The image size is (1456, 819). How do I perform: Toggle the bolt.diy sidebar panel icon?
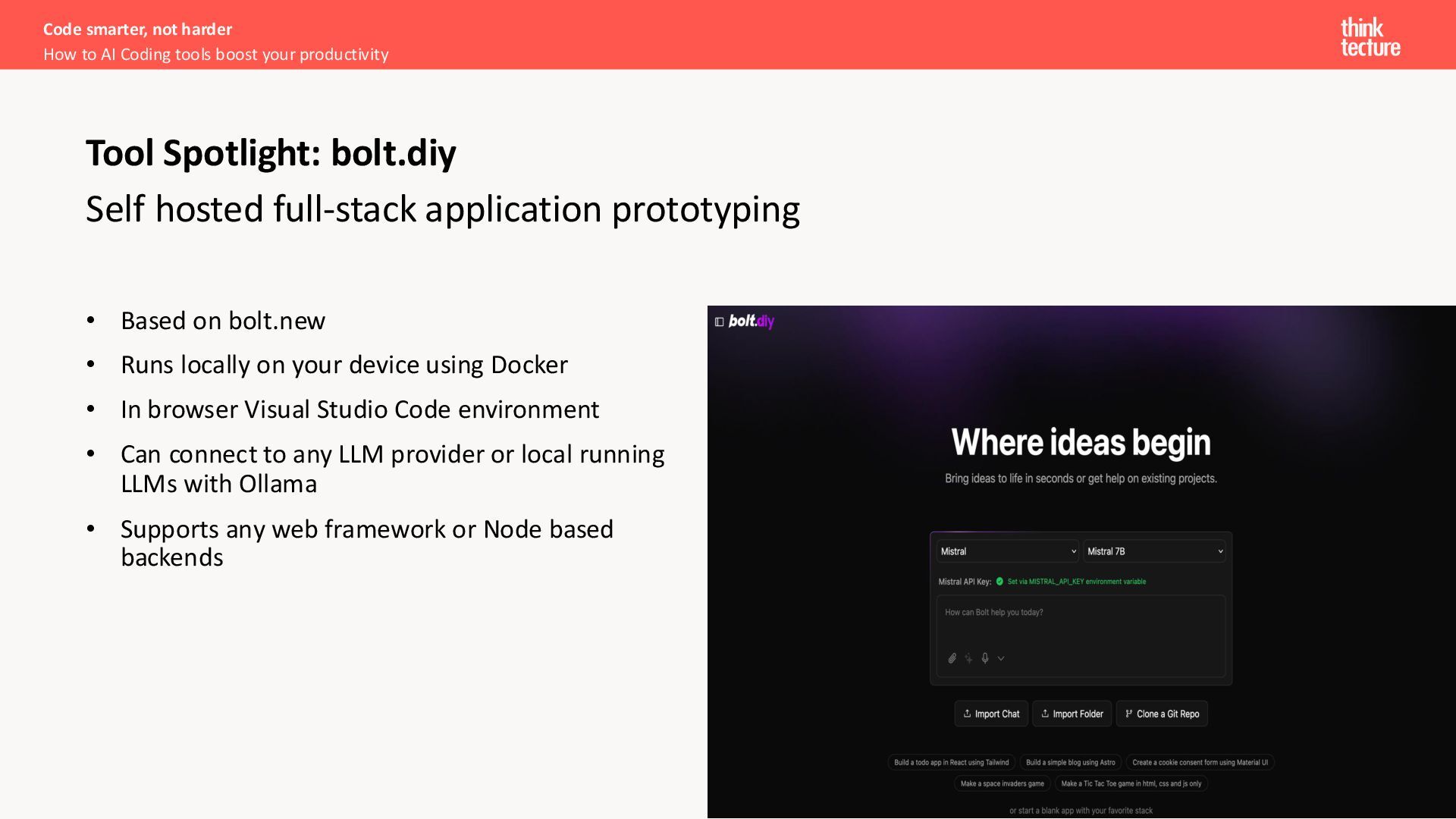719,322
